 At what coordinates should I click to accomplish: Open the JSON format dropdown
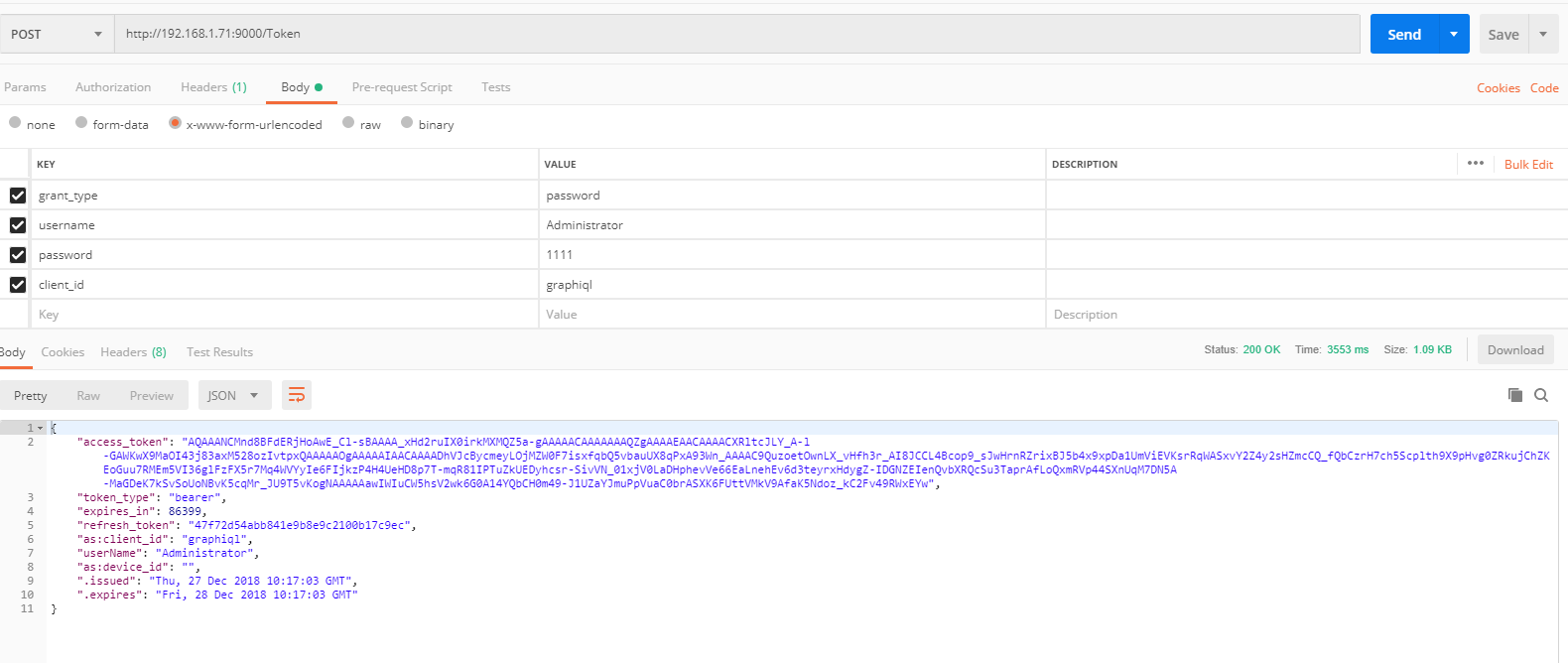233,395
